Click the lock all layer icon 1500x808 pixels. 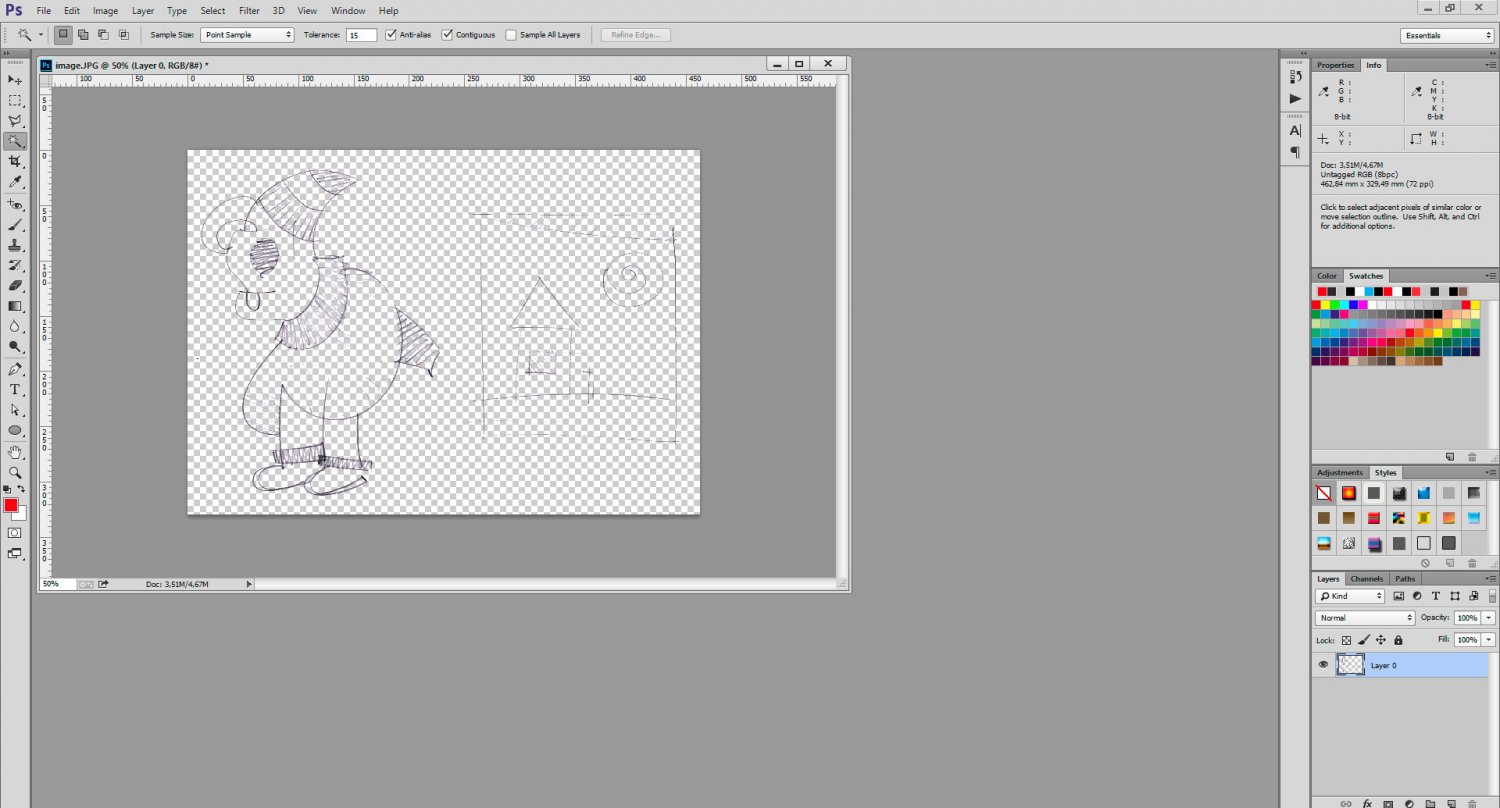1398,640
